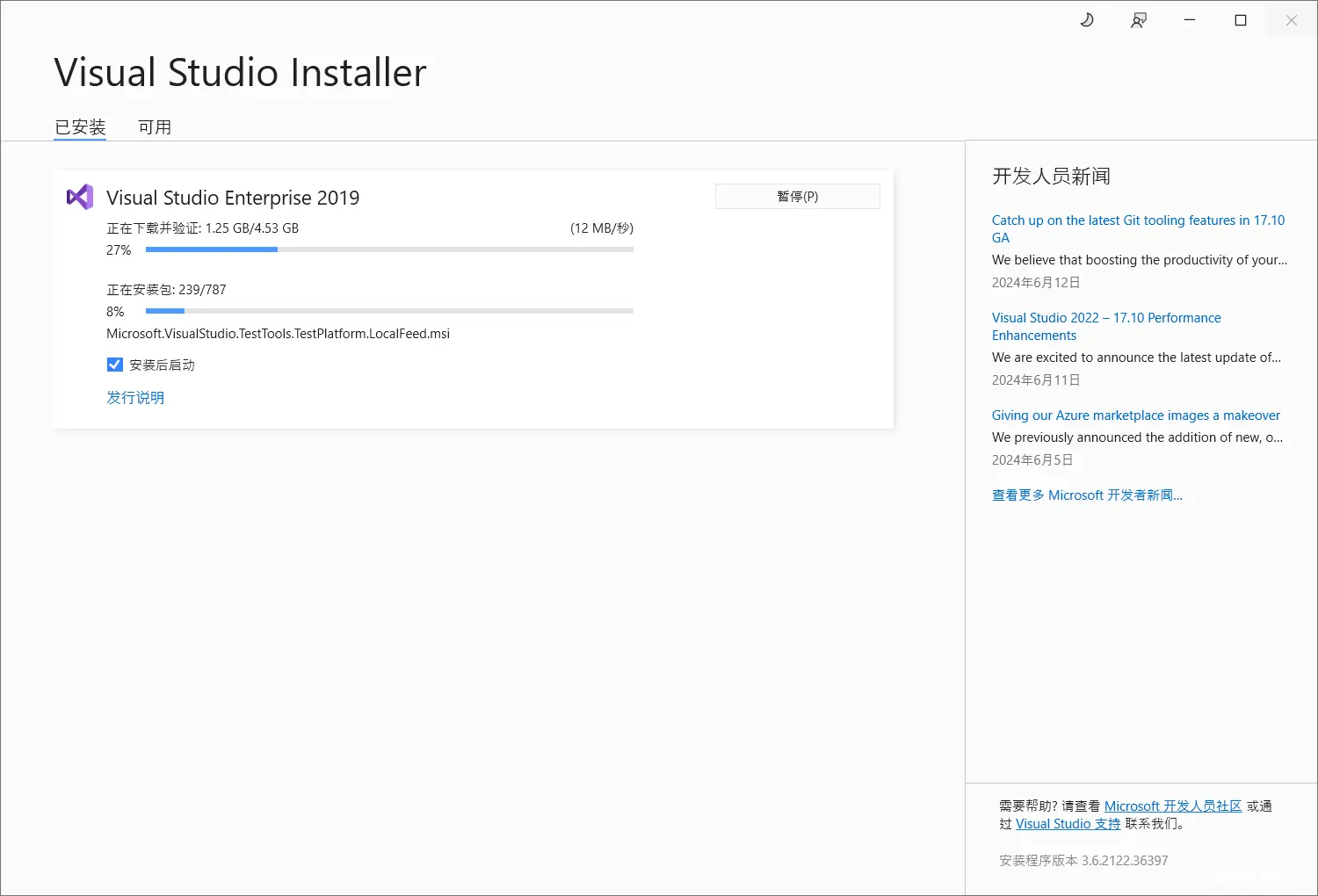
Task: Open the Microsoft 开发人员社区 link
Action: (1173, 806)
